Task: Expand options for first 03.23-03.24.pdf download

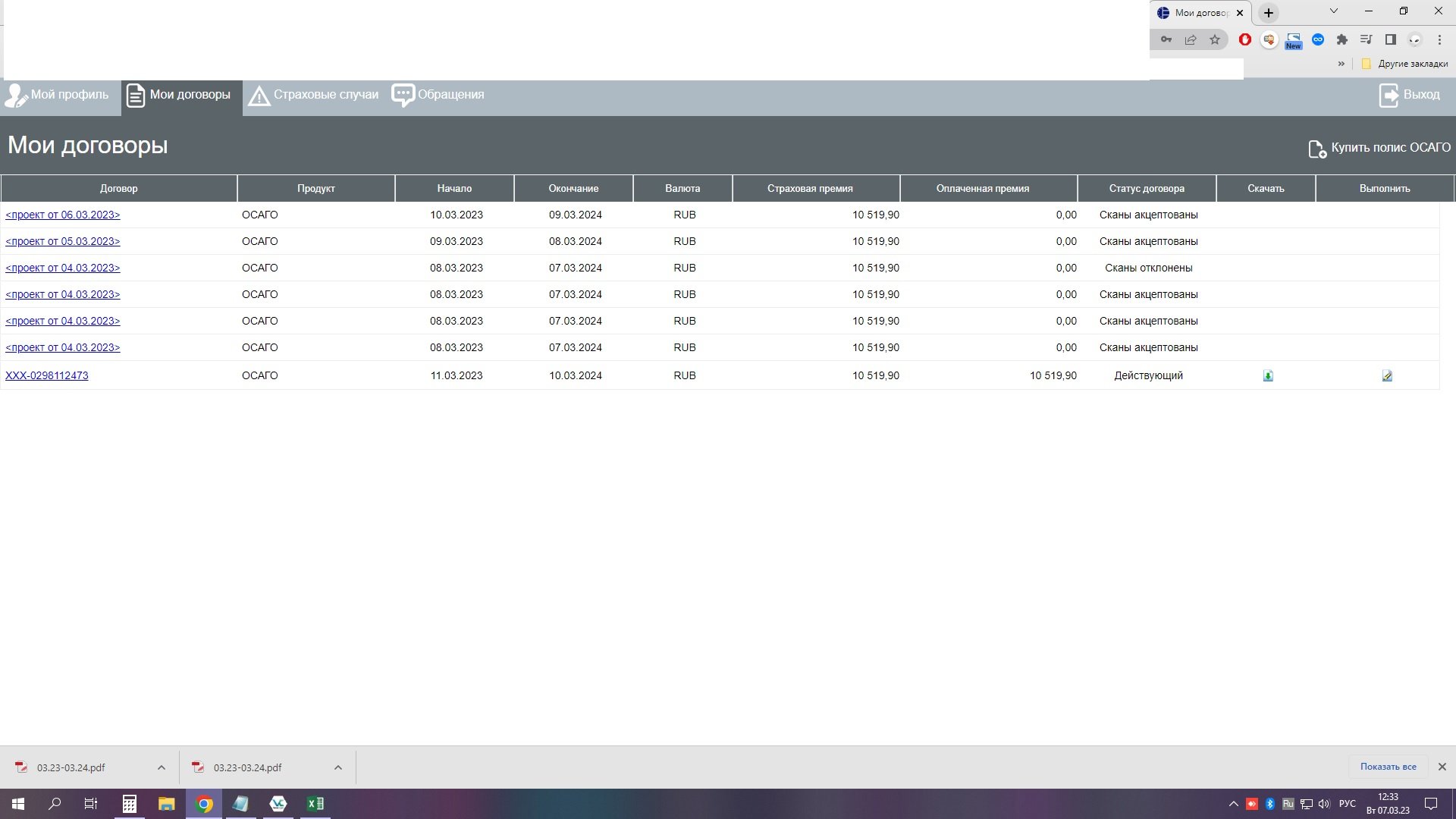Action: tap(162, 767)
